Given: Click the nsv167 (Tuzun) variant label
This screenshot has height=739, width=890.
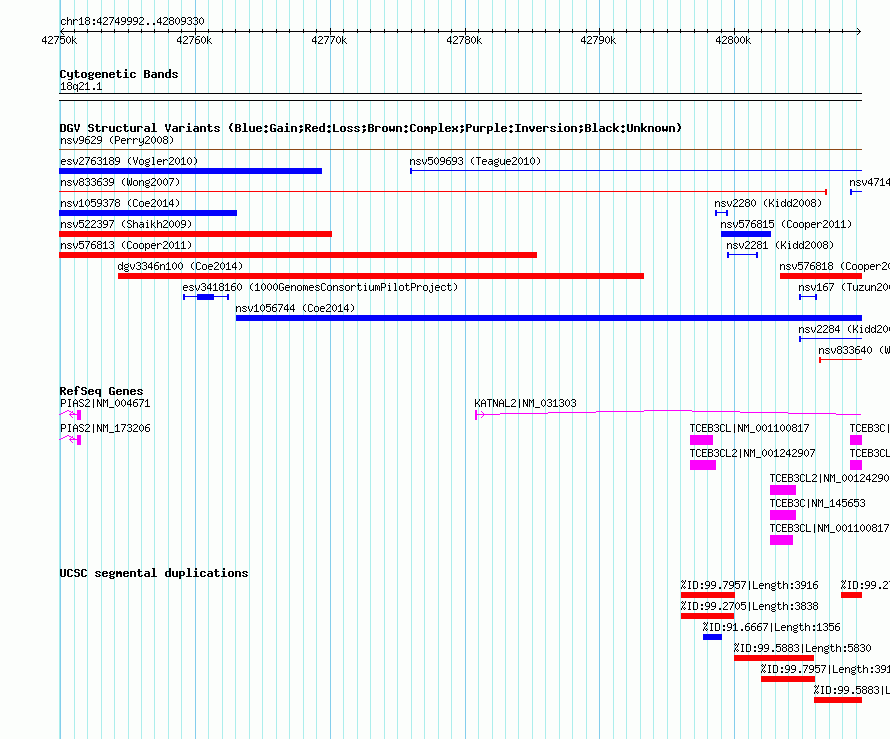Looking at the screenshot, I should point(844,287).
